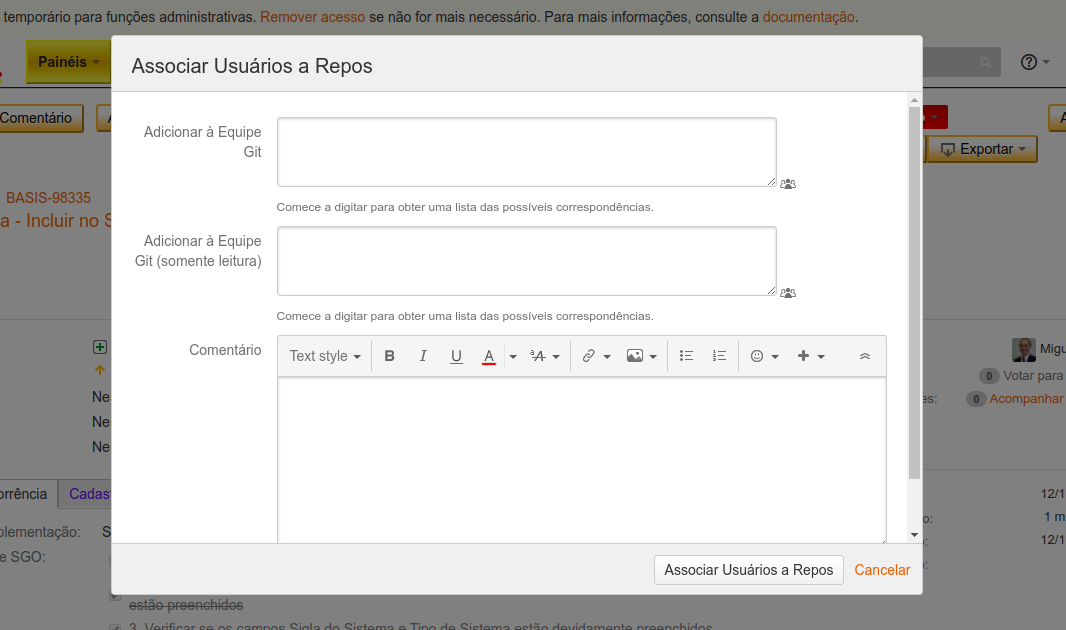Toggle bold formatting in comment editor
This screenshot has width=1066, height=630.
(390, 356)
